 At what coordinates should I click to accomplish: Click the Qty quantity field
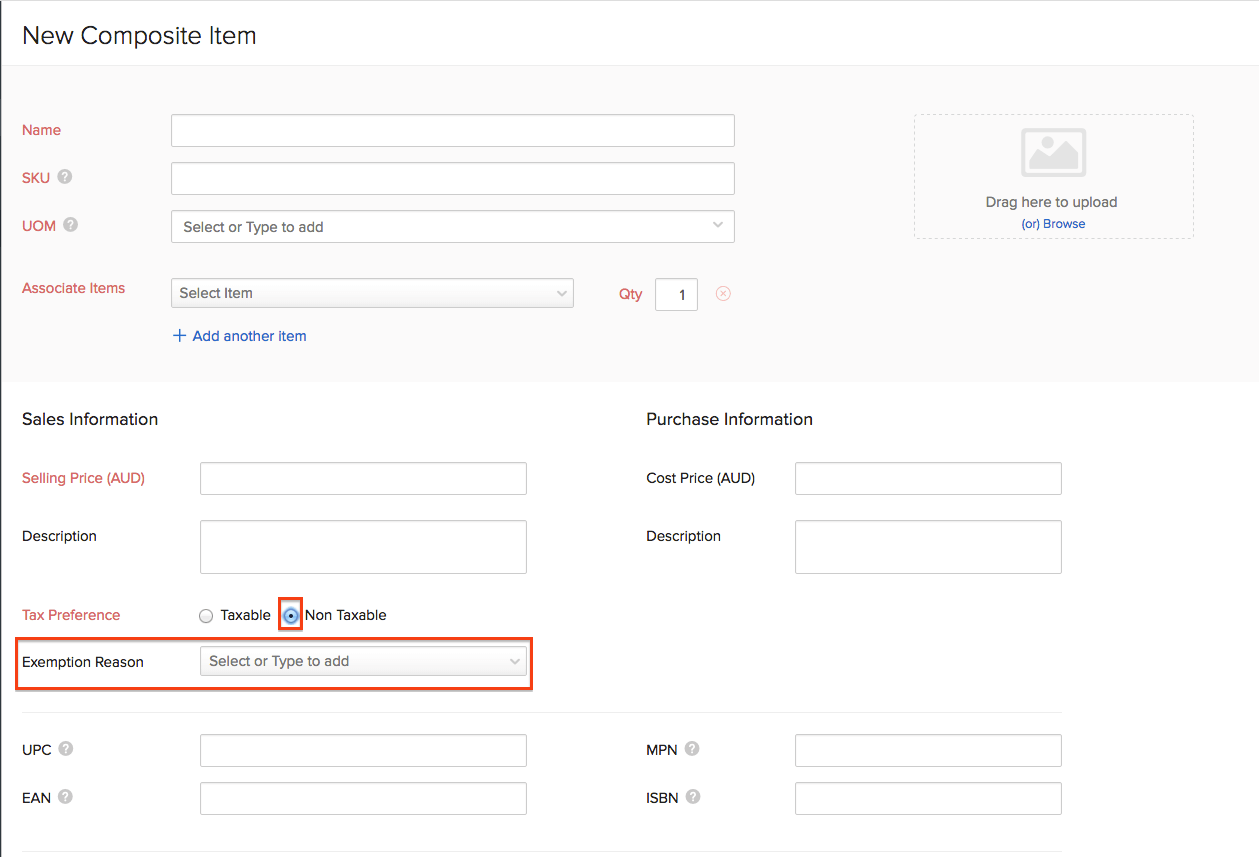tap(676, 294)
